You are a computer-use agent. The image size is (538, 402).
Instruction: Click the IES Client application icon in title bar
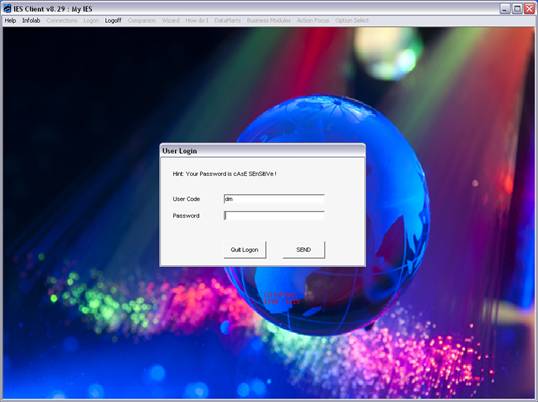click(7, 8)
